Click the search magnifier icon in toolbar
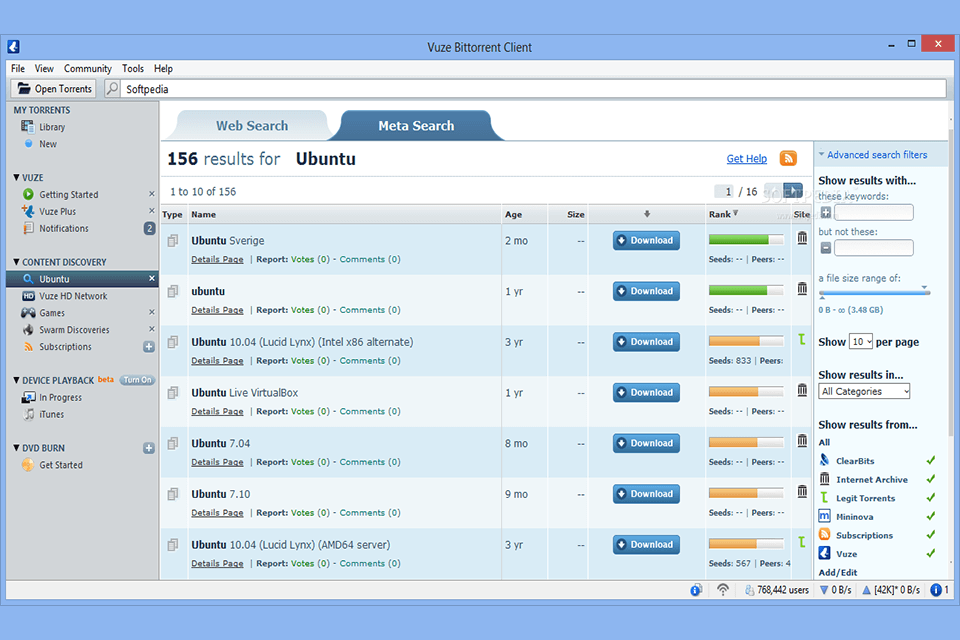Image resolution: width=960 pixels, height=640 pixels. click(x=112, y=89)
